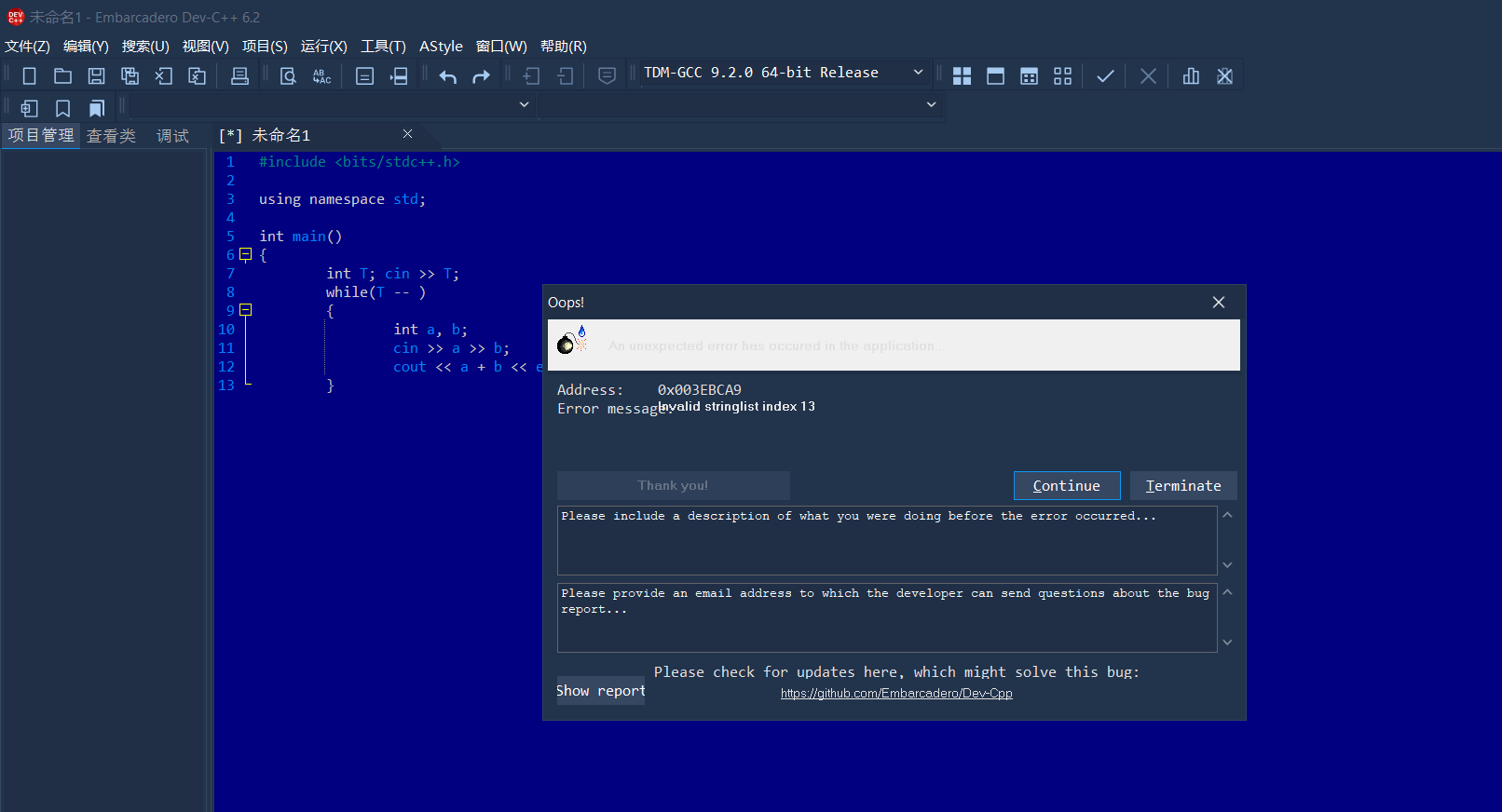Image resolution: width=1502 pixels, height=812 pixels.
Task: Open the 帮助(R) menu
Action: pos(564,47)
